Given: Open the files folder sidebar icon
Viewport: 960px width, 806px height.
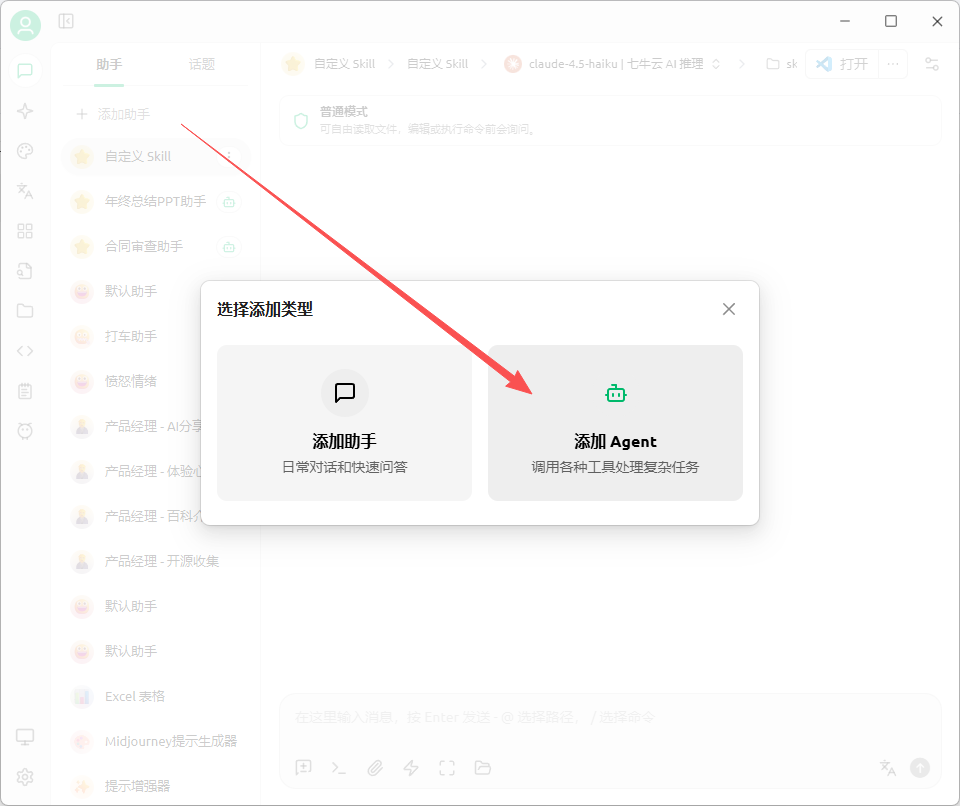Looking at the screenshot, I should [25, 311].
